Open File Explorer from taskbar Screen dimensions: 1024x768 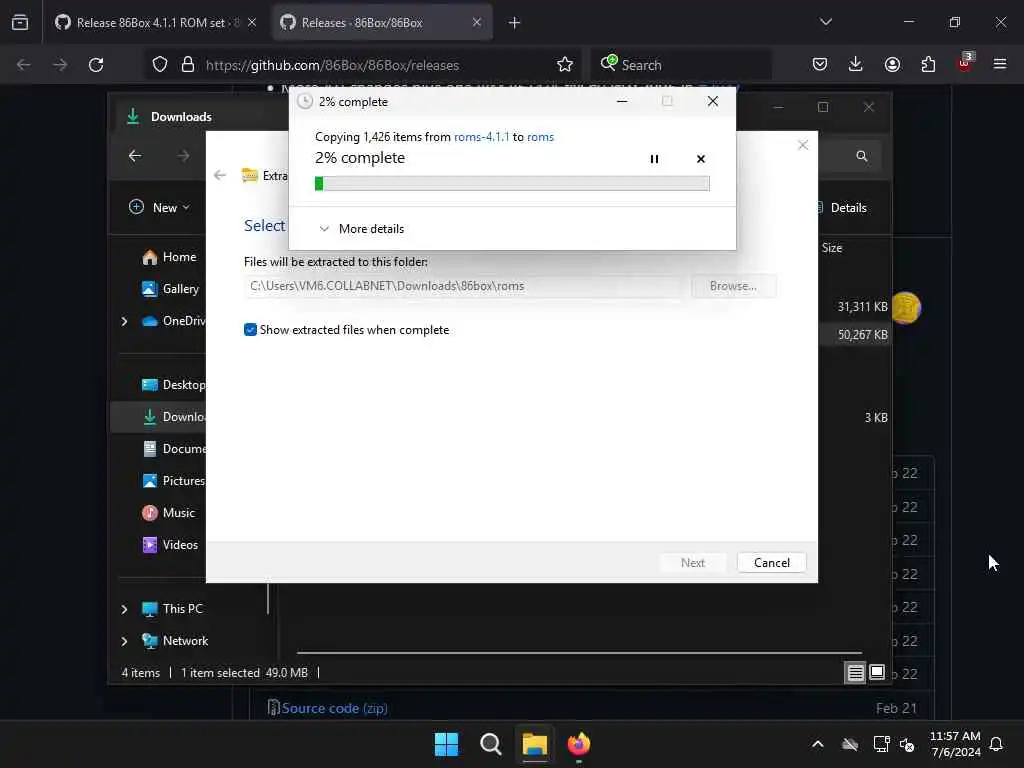534,744
